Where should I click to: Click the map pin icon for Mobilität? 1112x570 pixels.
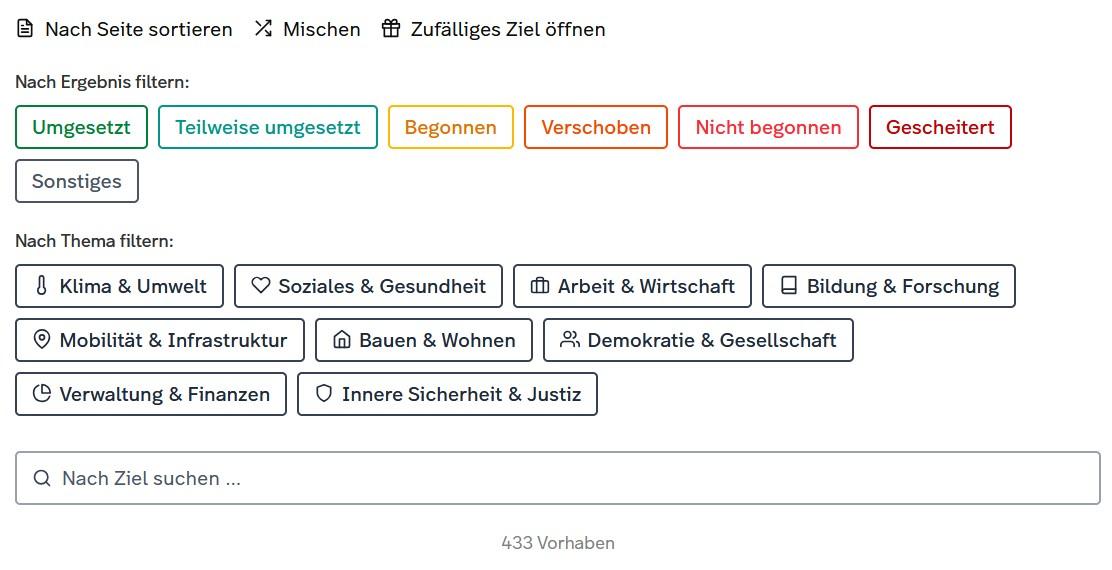tap(42, 340)
